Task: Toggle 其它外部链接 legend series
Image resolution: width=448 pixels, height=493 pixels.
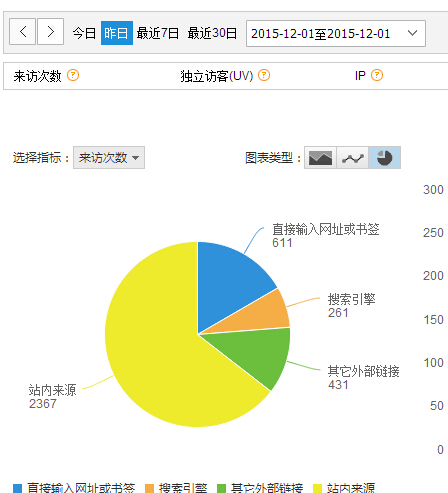Action: [260, 488]
